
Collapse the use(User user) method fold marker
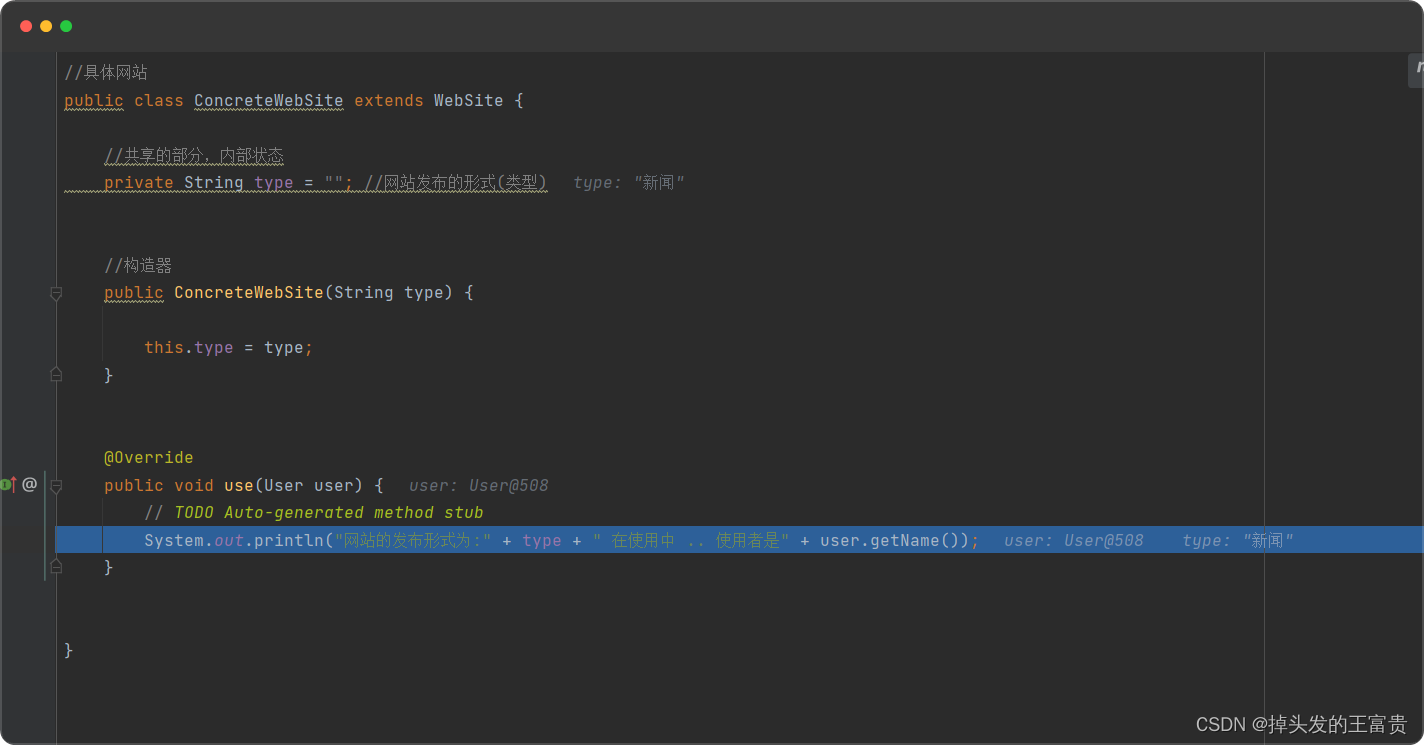point(56,486)
